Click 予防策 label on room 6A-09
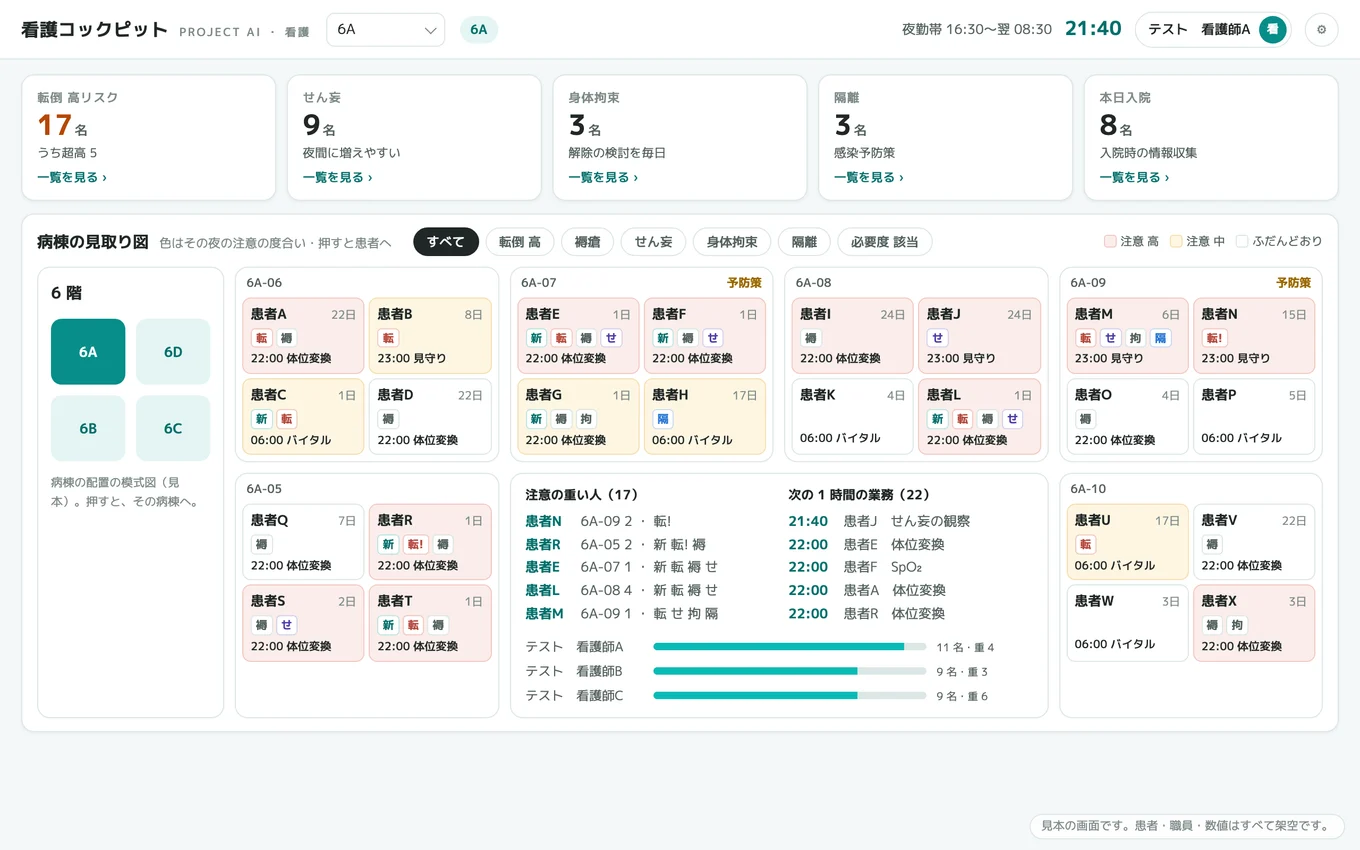The height and width of the screenshot is (850, 1360). [x=1293, y=283]
